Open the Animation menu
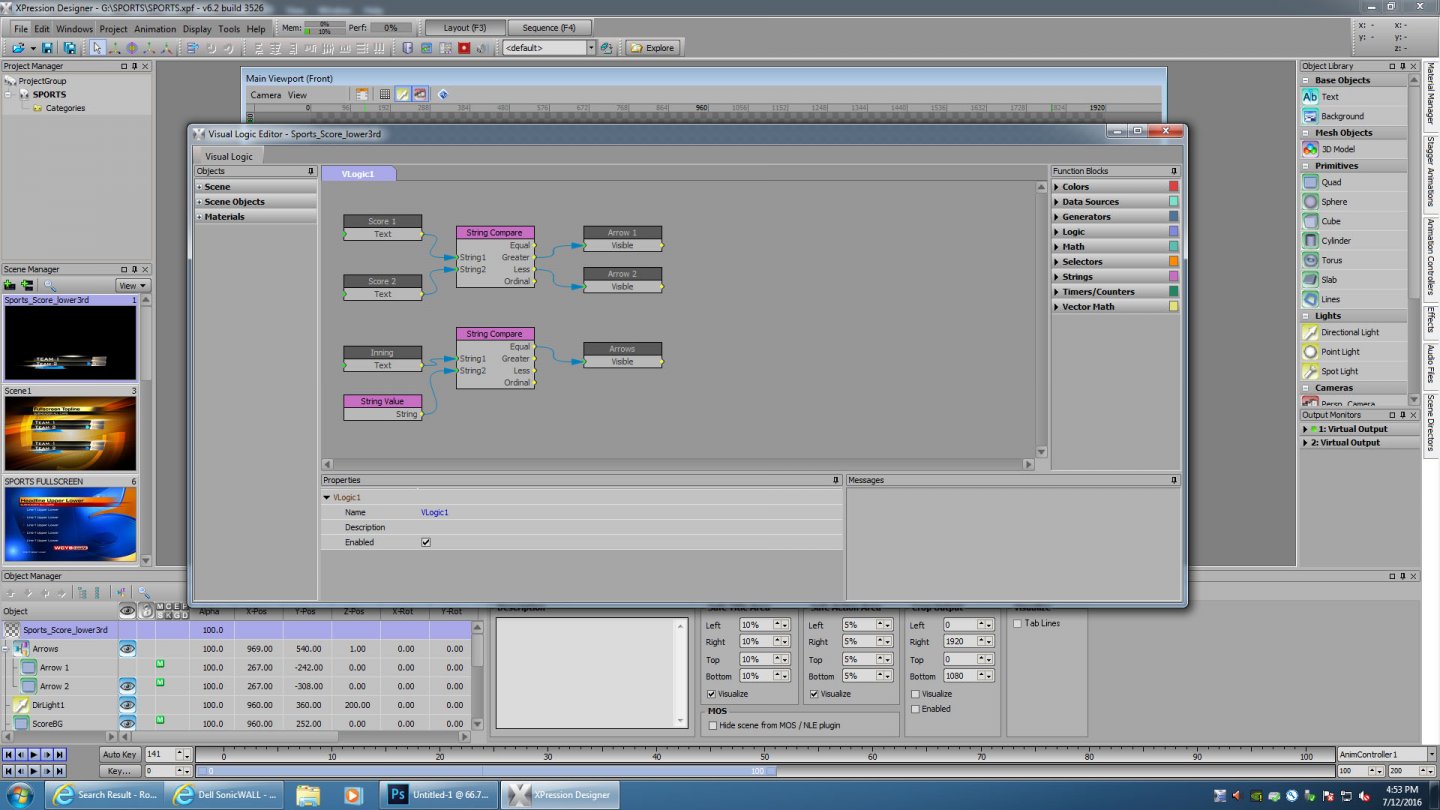Viewport: 1440px width, 810px height. tap(155, 29)
